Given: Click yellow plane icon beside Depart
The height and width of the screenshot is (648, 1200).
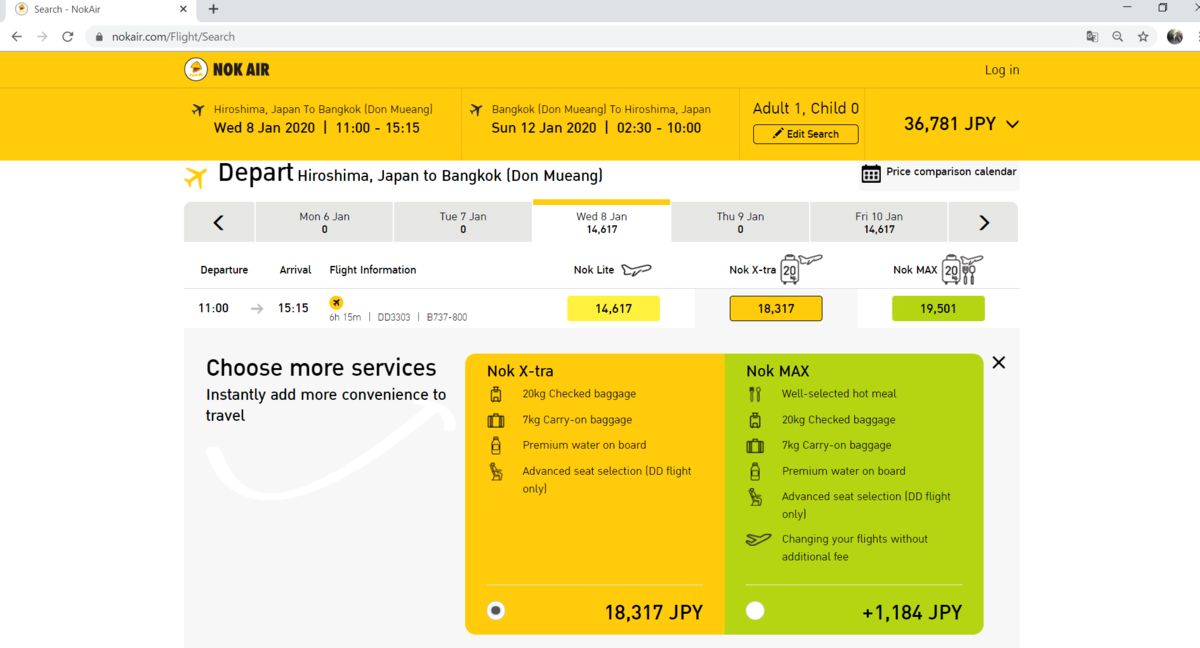Looking at the screenshot, I should 196,177.
